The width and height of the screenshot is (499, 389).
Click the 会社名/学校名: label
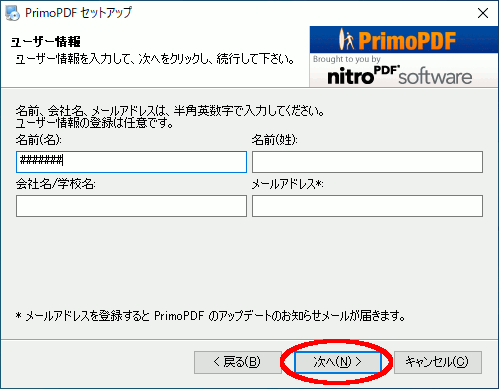point(56,184)
